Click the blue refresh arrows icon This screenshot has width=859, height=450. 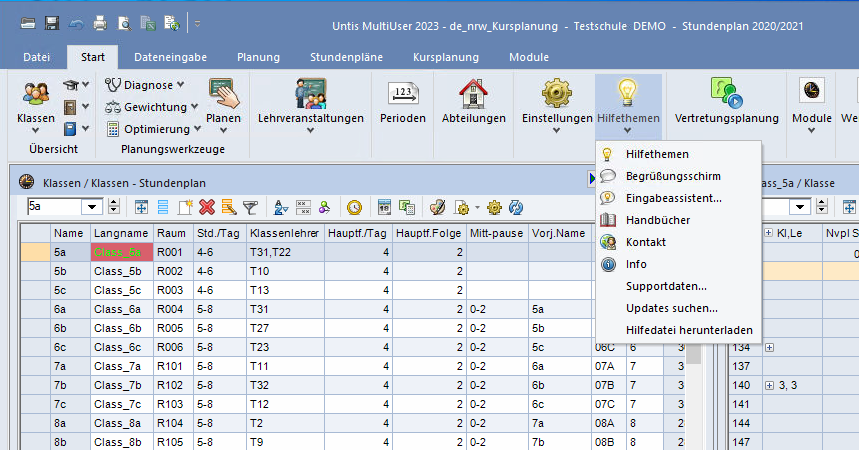click(x=516, y=207)
